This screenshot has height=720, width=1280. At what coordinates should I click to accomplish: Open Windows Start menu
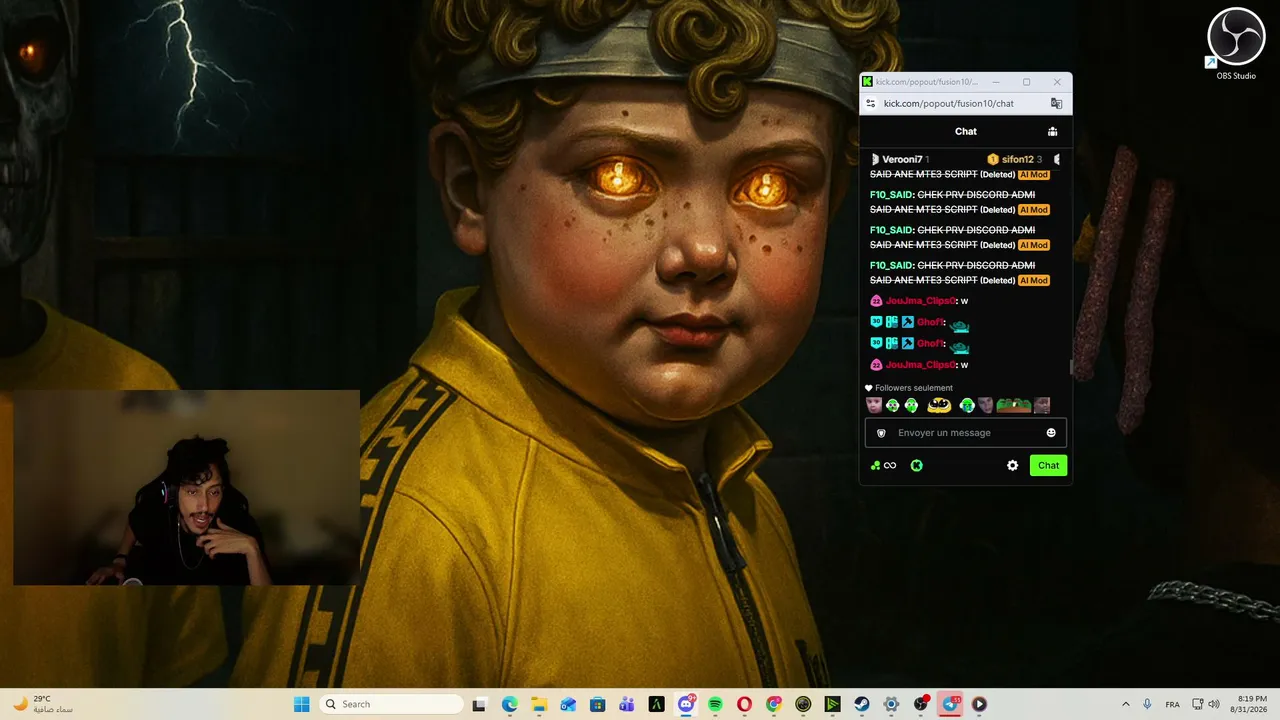click(x=301, y=704)
